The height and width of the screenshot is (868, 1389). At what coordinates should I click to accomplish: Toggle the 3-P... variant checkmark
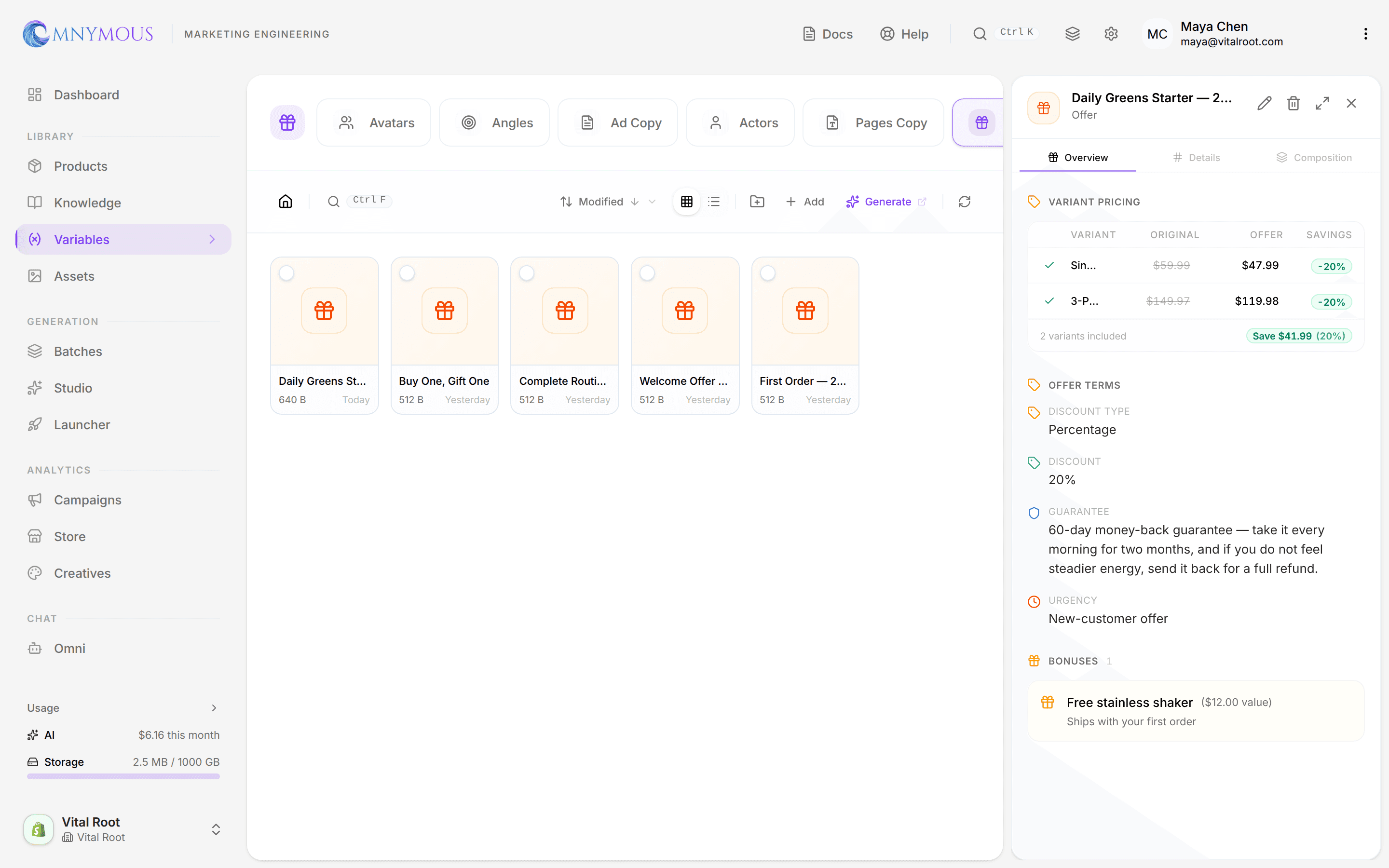pos(1049,301)
